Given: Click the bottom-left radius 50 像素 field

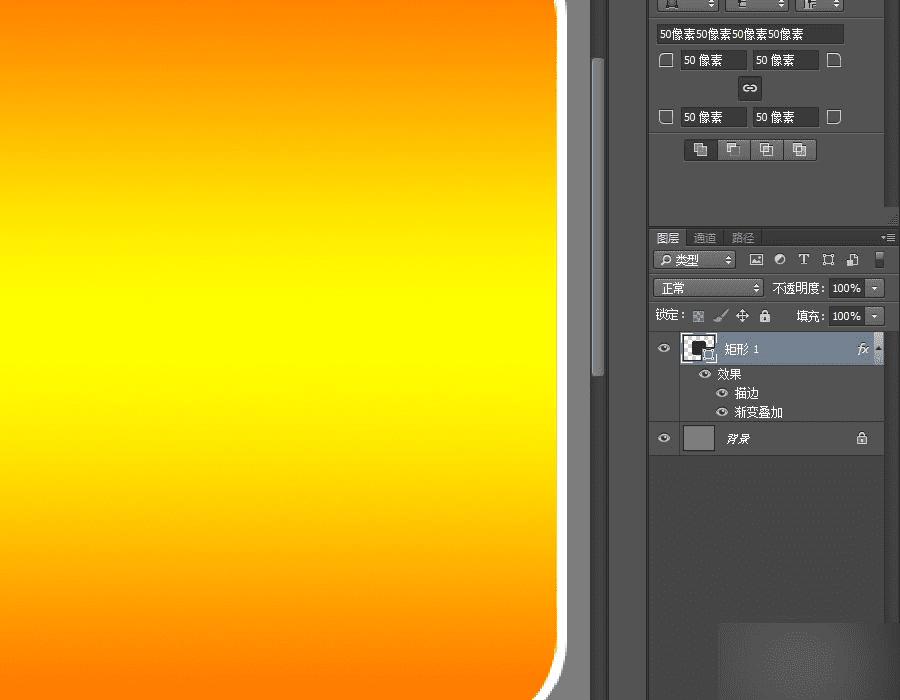Looking at the screenshot, I should point(713,117).
